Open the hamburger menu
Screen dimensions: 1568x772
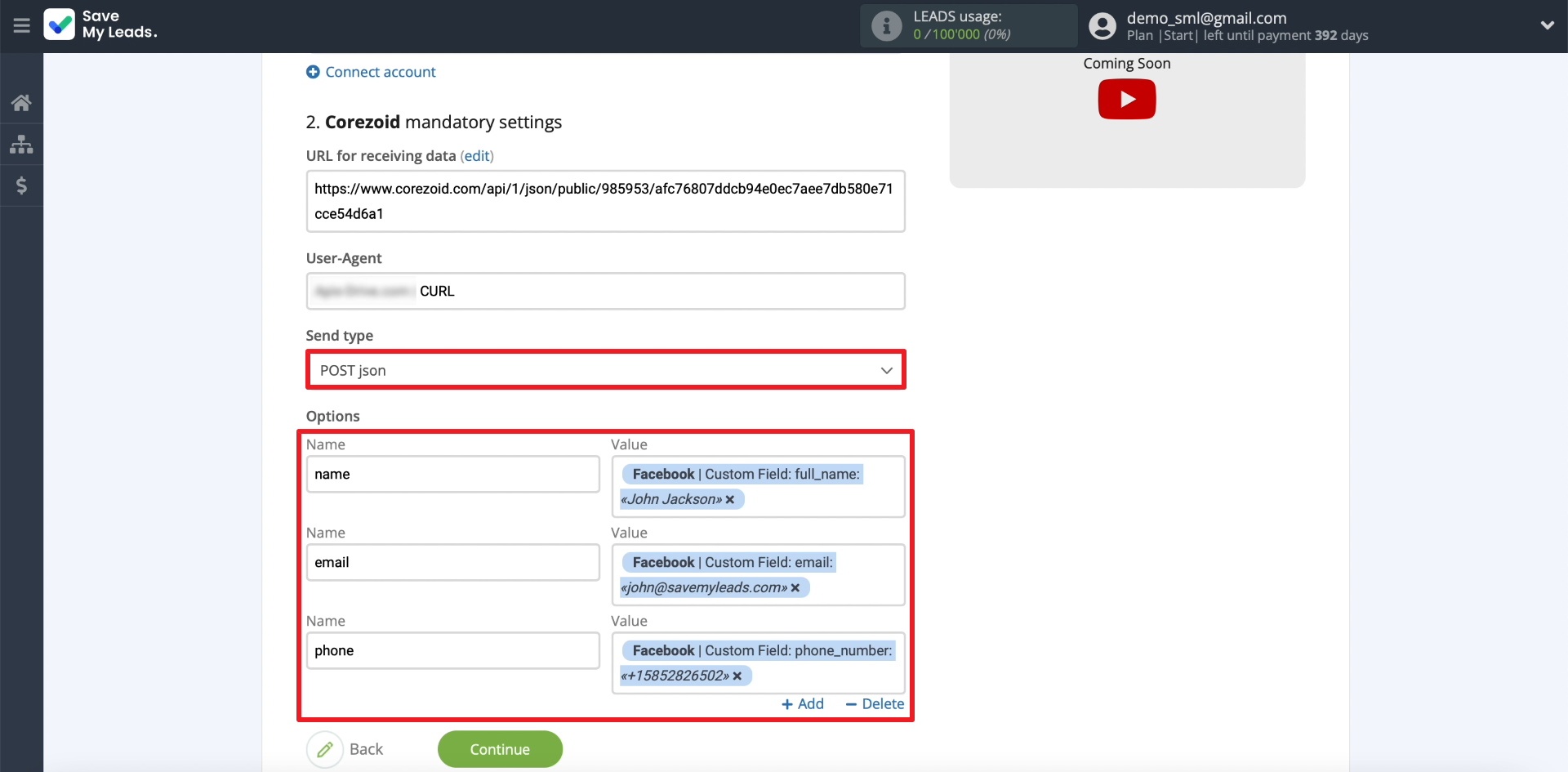point(21,25)
